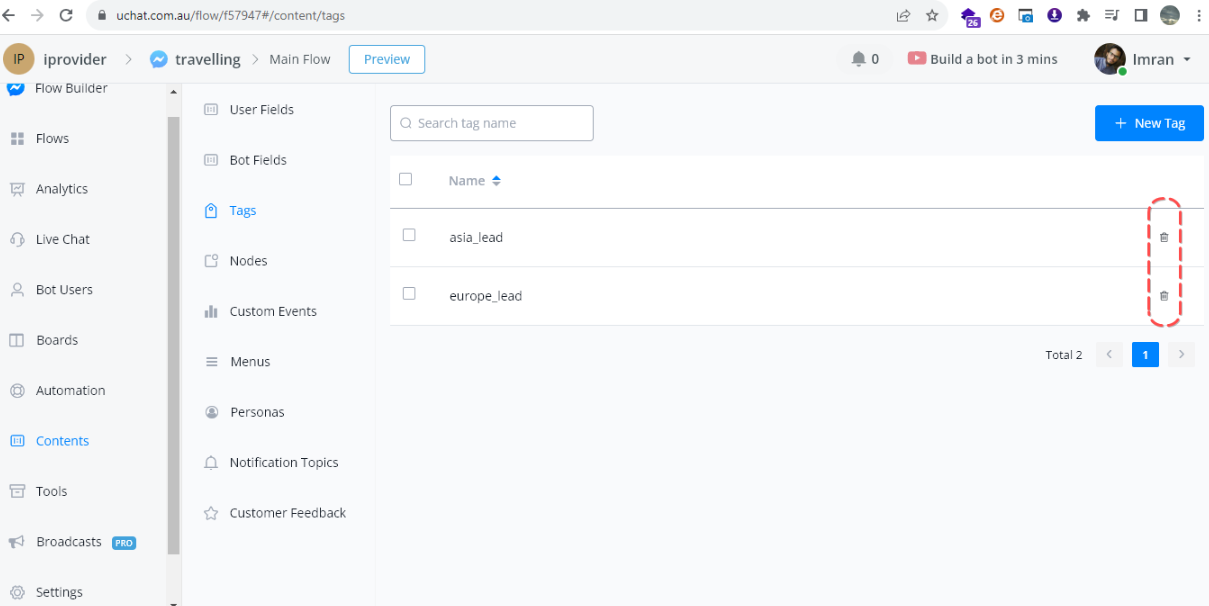
Task: Go to next page arrow in pagination
Action: (x=1181, y=355)
